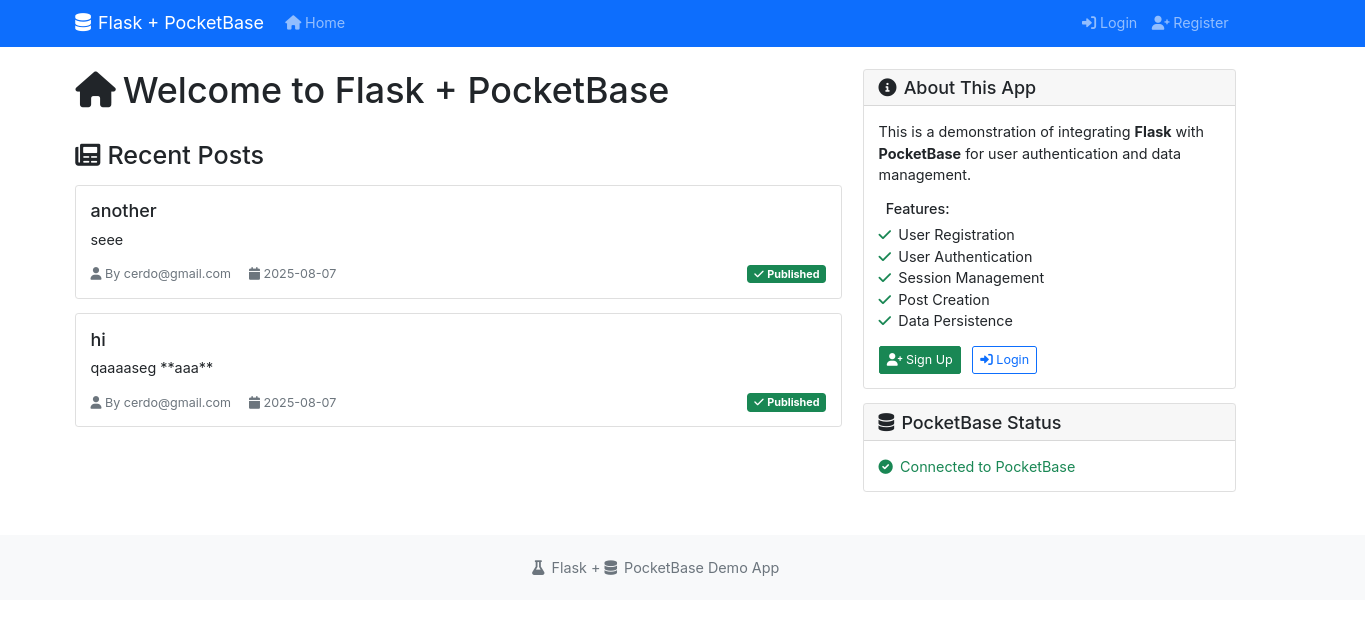Click the "Features:" label in About card

pyautogui.click(x=917, y=209)
